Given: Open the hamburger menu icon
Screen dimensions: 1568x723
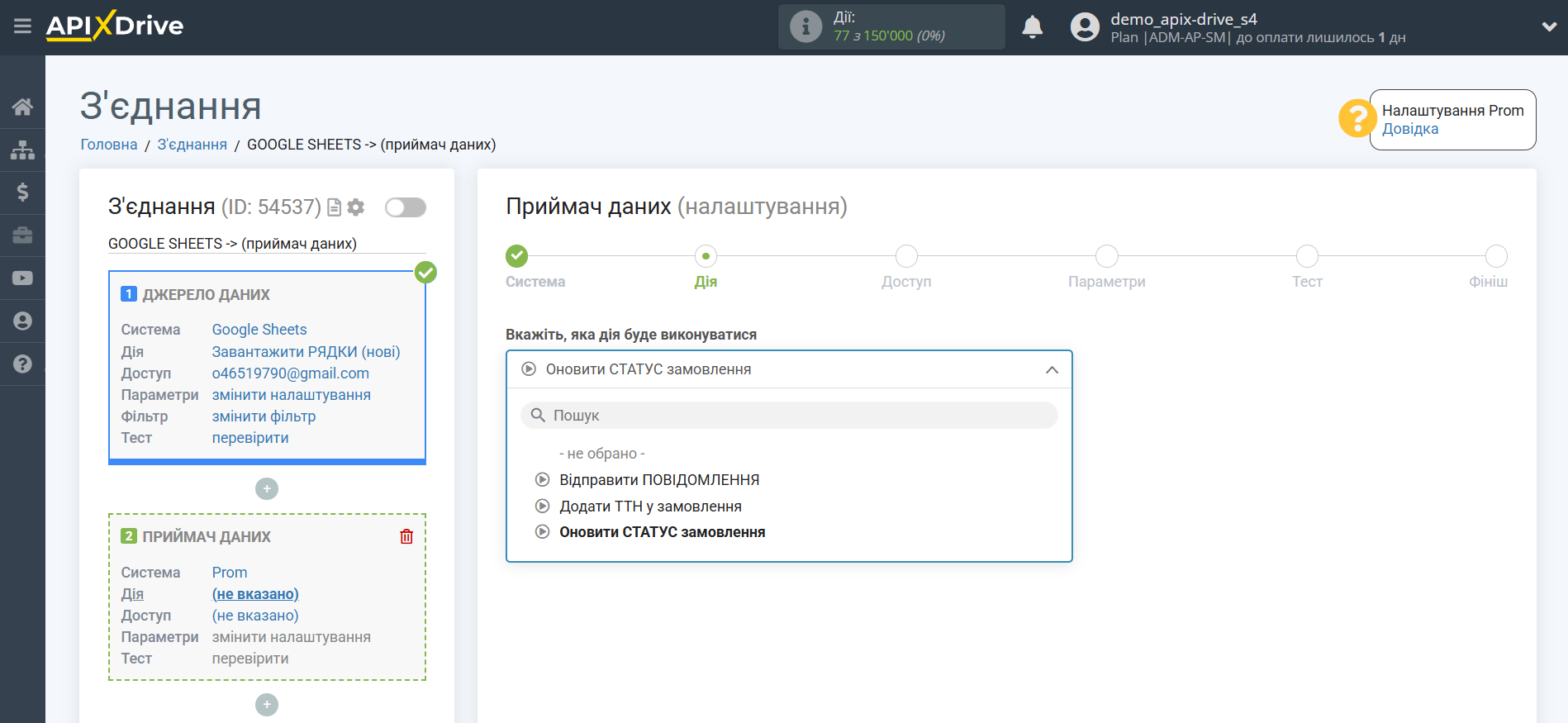Looking at the screenshot, I should [22, 26].
